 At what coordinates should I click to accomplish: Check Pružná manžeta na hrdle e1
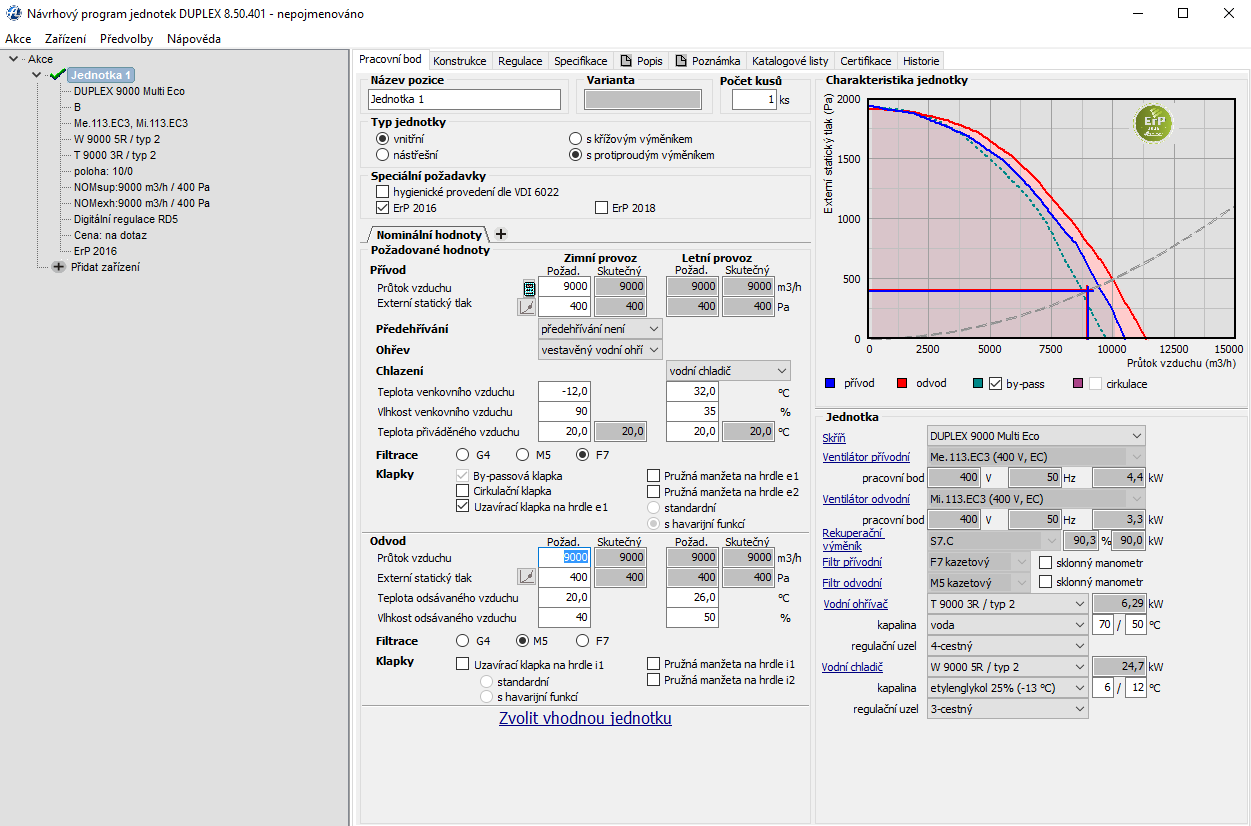[x=654, y=476]
